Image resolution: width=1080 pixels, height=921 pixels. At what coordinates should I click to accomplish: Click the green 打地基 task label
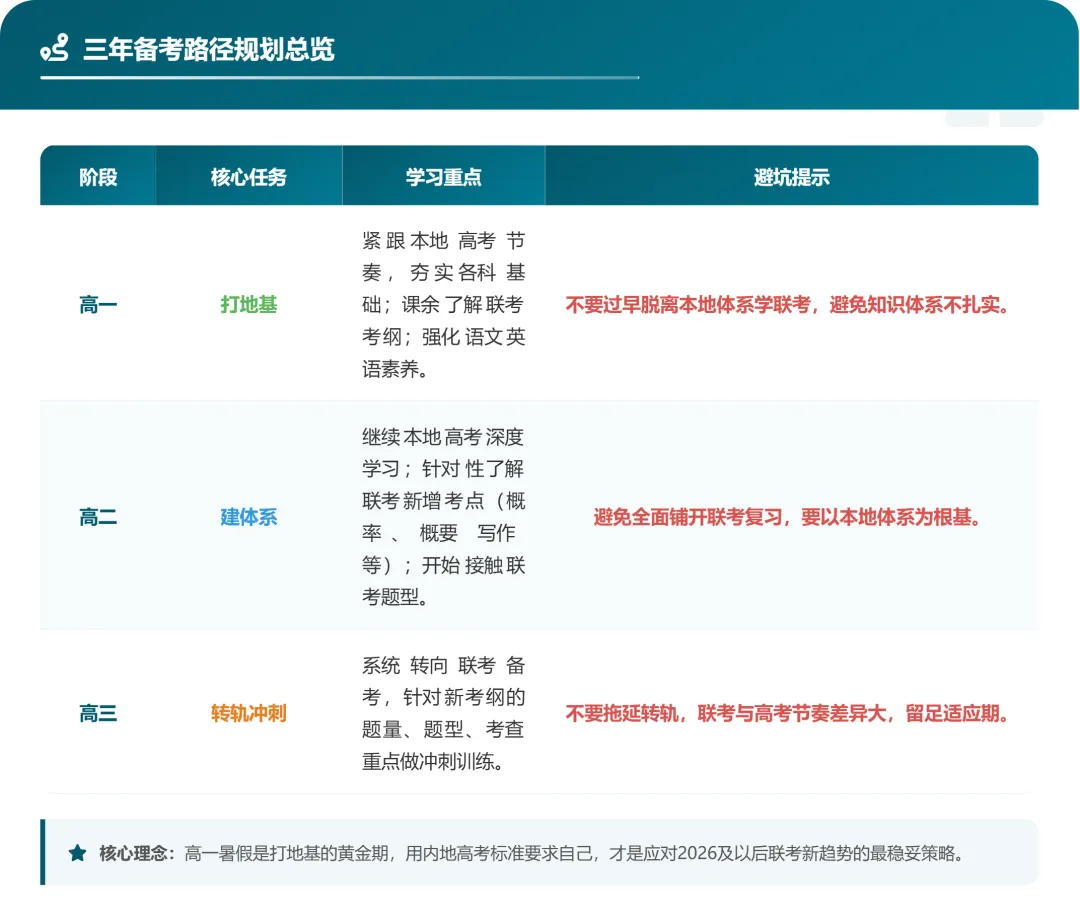249,304
